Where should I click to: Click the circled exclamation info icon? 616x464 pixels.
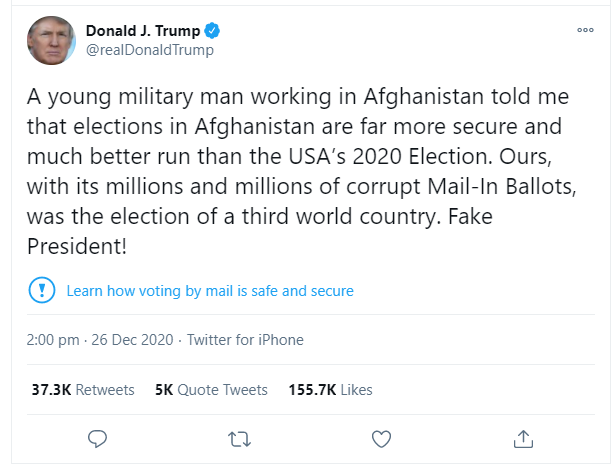pyautogui.click(x=42, y=290)
